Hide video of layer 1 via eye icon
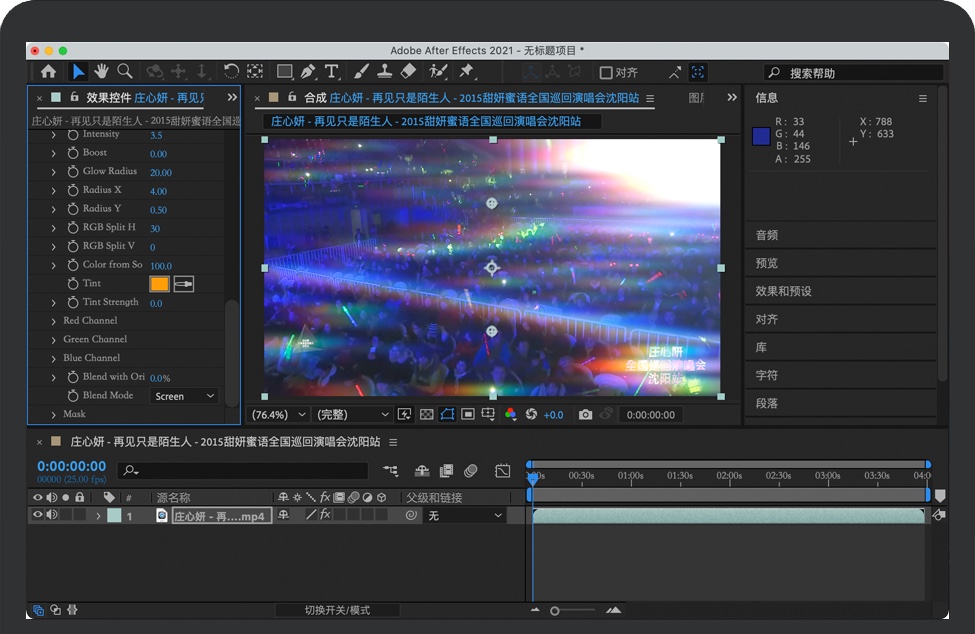The width and height of the screenshot is (975, 634). click(38, 515)
